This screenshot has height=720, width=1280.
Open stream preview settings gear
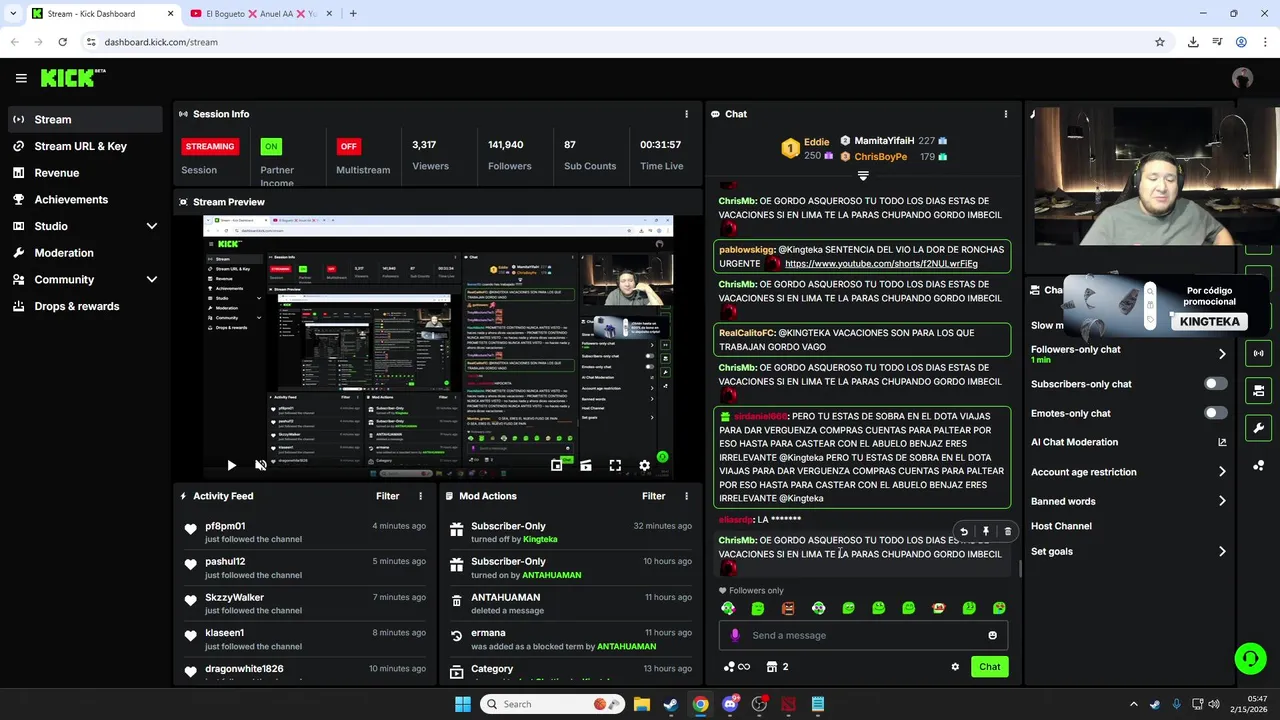point(644,465)
